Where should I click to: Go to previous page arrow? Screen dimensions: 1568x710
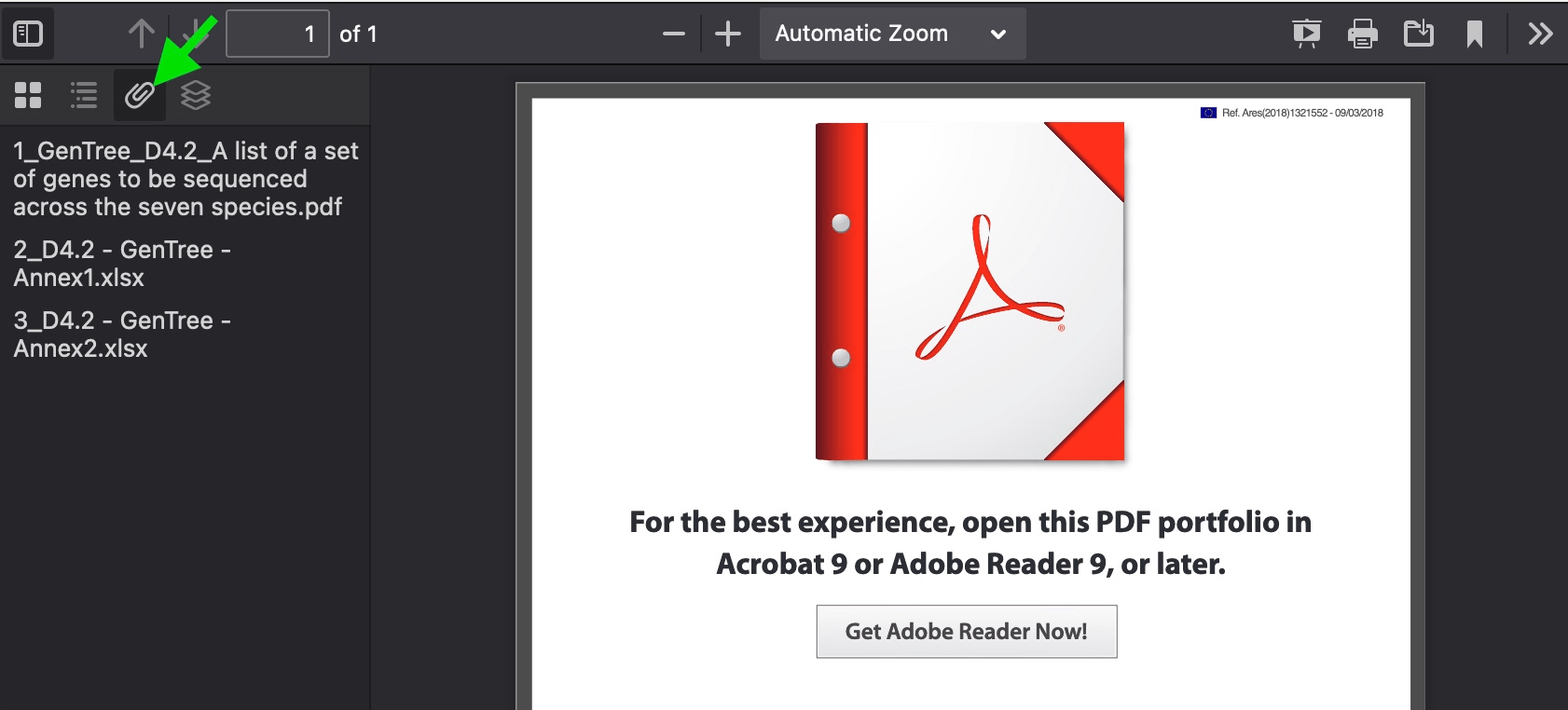(x=142, y=34)
